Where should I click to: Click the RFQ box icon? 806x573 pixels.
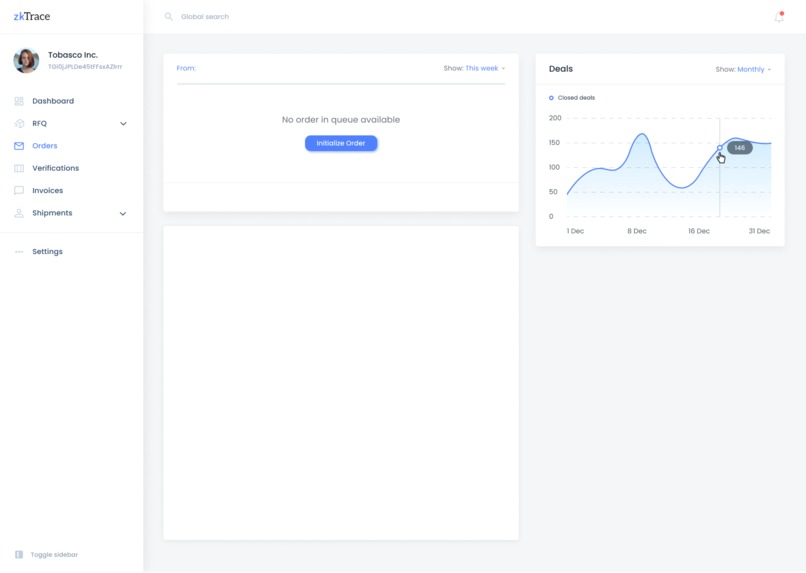click(x=19, y=123)
